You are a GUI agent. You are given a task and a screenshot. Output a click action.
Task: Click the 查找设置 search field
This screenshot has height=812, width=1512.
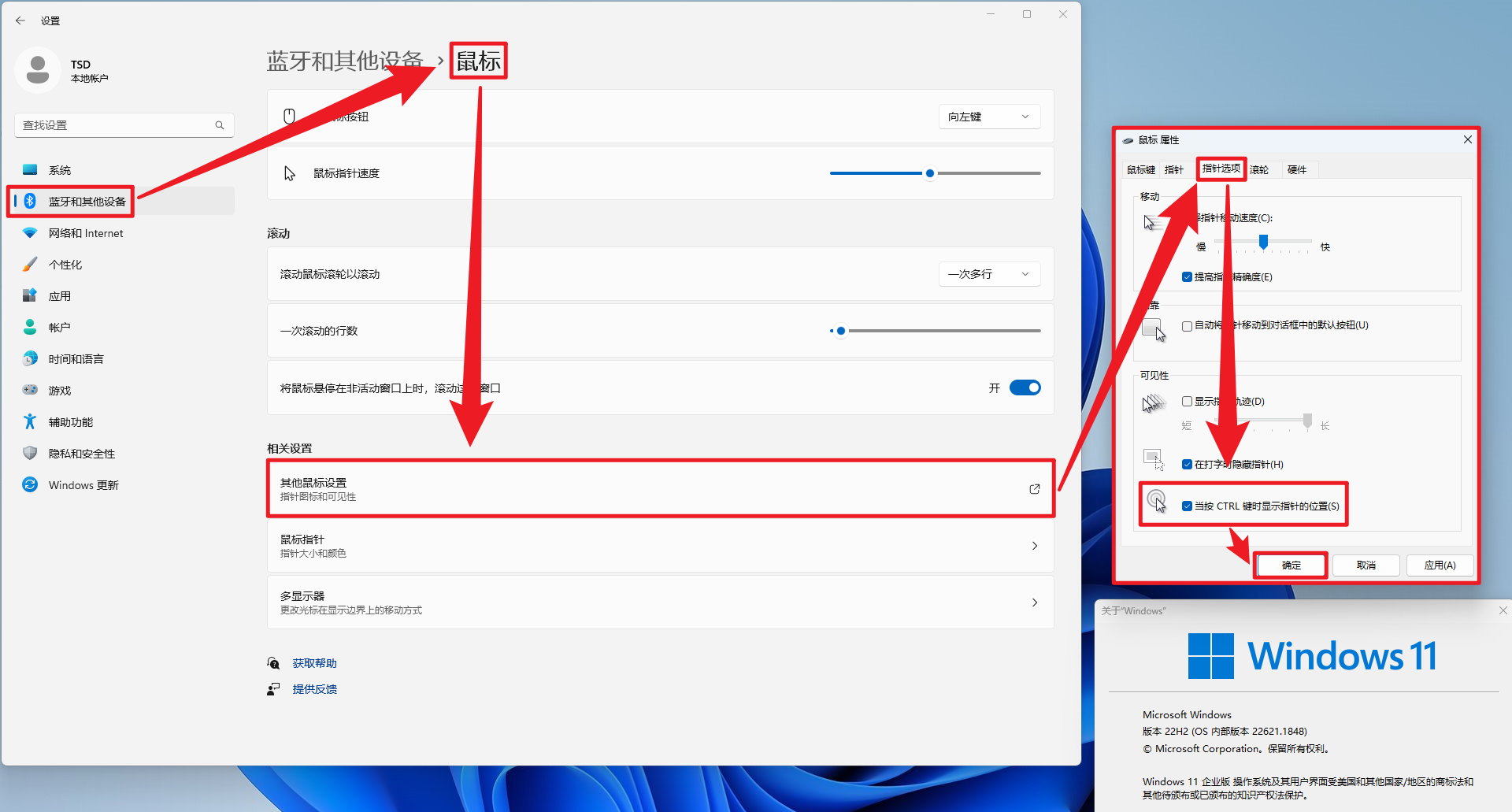pyautogui.click(x=124, y=125)
